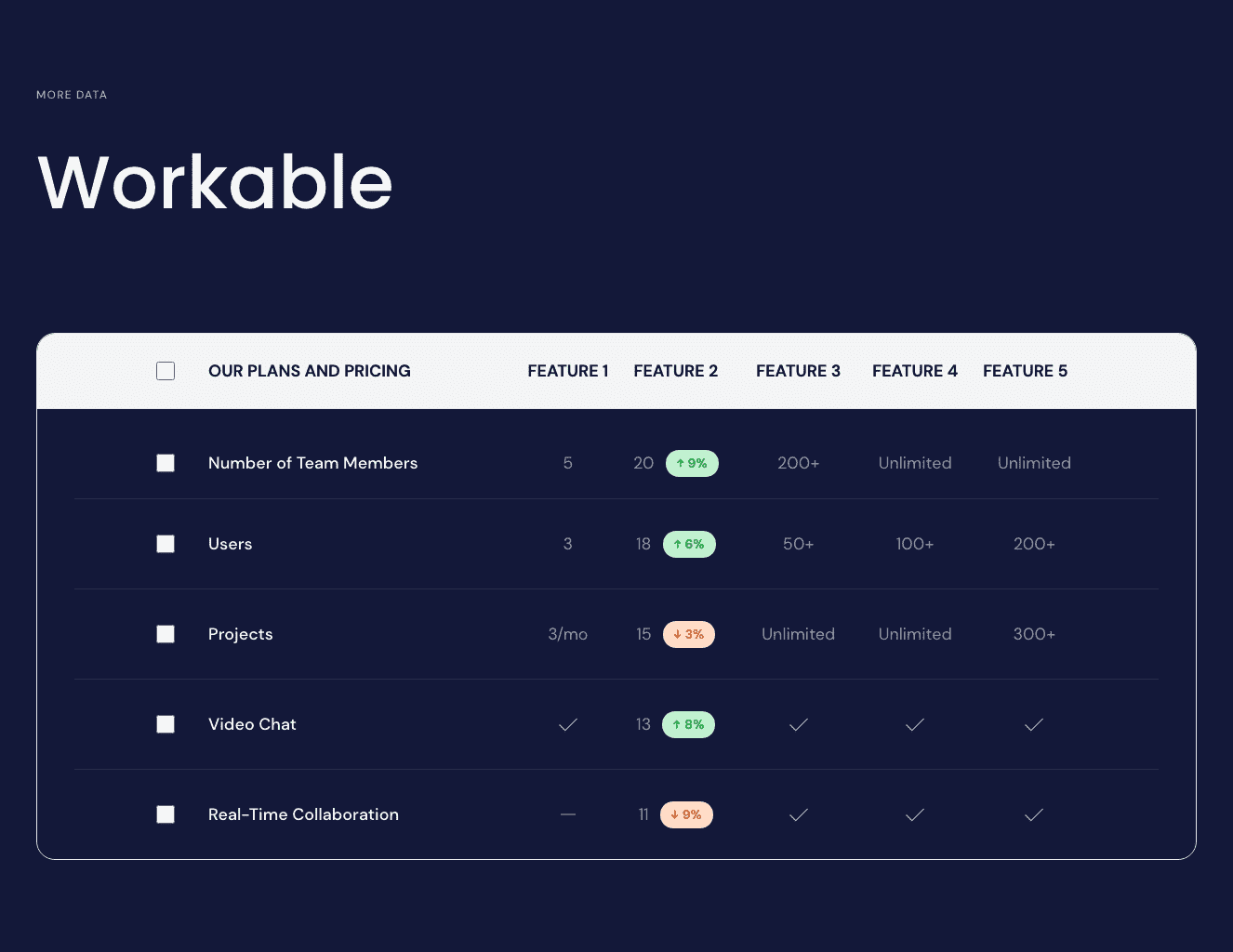Image resolution: width=1233 pixels, height=952 pixels.
Task: Toggle the select-all checkbox in table header
Action: 166,371
